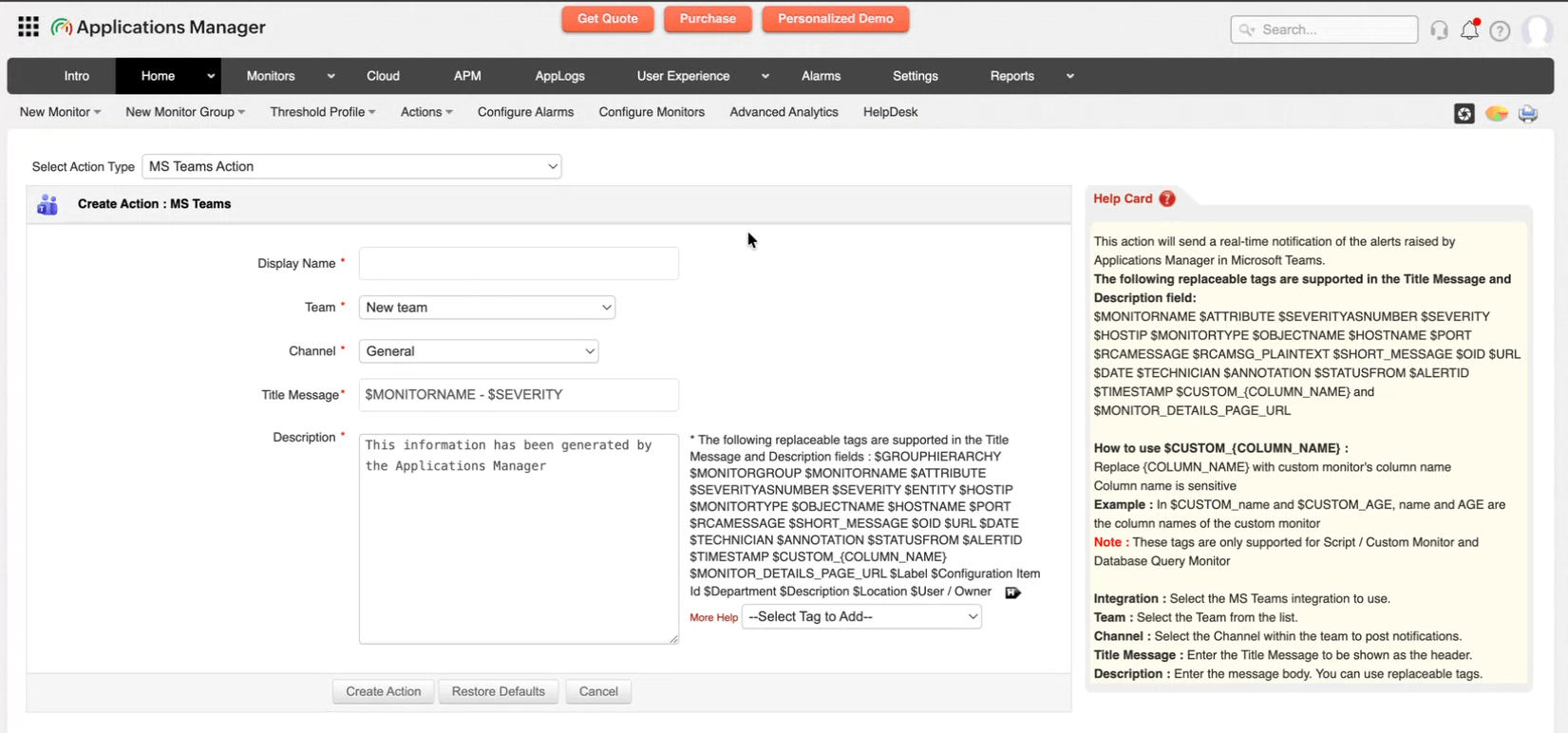Screen dimensions: 1568x733
Task: Click the Purchase button
Action: point(708,19)
